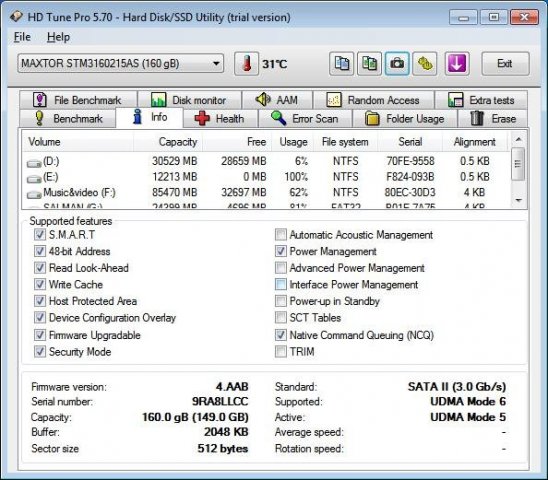Toggle the Host Protected Area checkbox
This screenshot has height=480, width=548.
(x=39, y=301)
